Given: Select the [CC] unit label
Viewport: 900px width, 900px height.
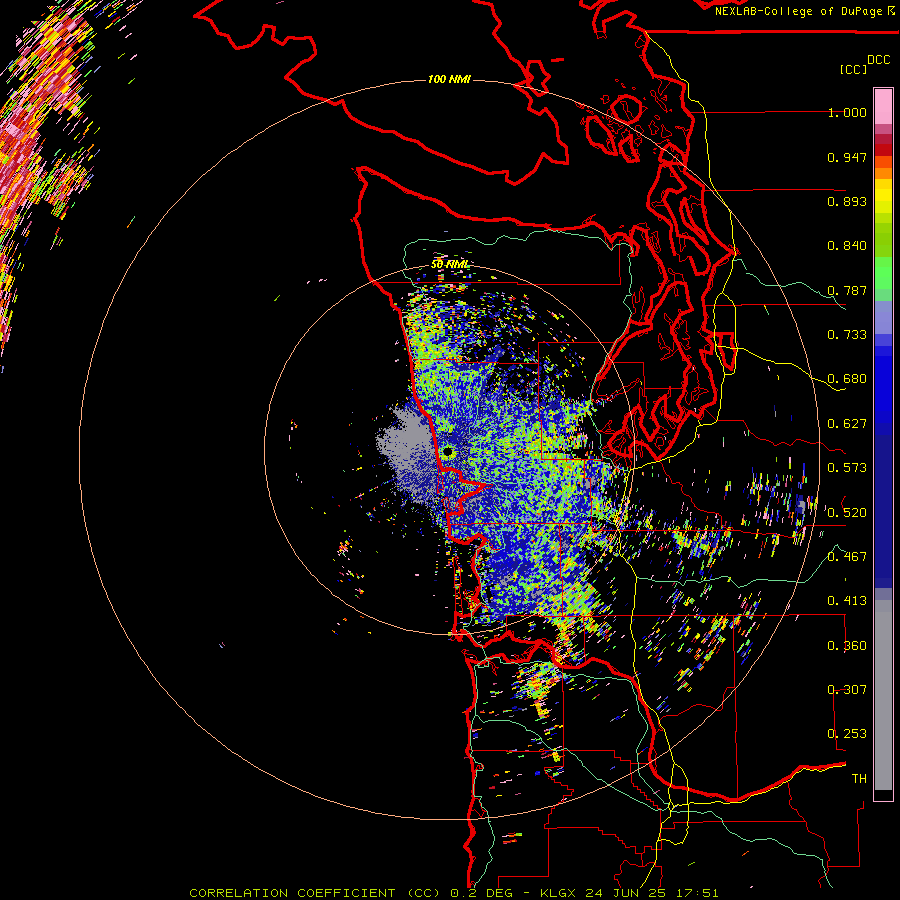Looking at the screenshot, I should coord(853,69).
